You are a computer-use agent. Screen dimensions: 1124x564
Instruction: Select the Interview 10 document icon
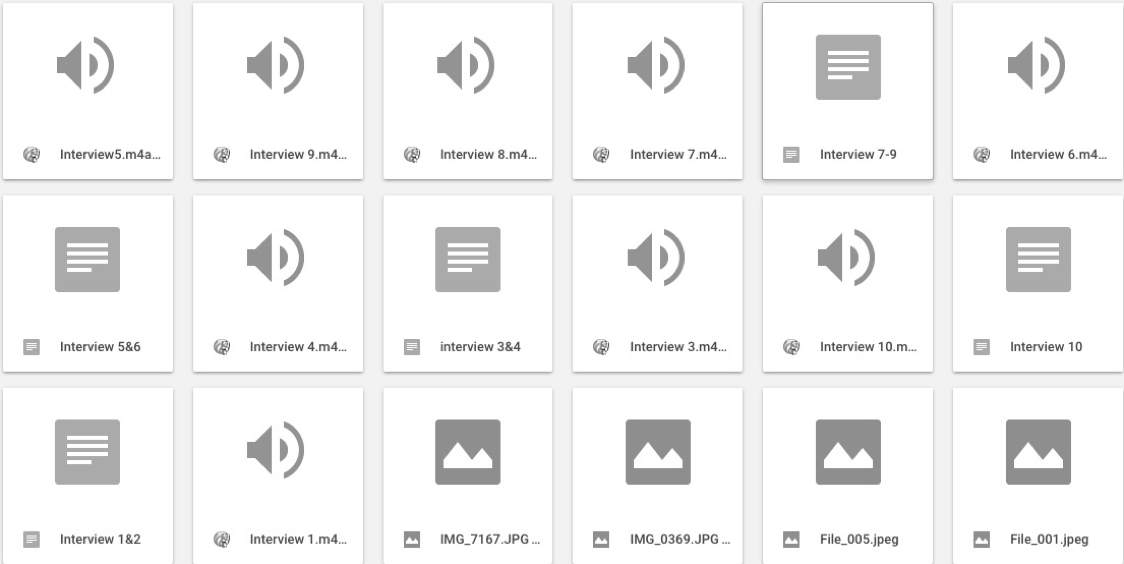(x=1038, y=260)
